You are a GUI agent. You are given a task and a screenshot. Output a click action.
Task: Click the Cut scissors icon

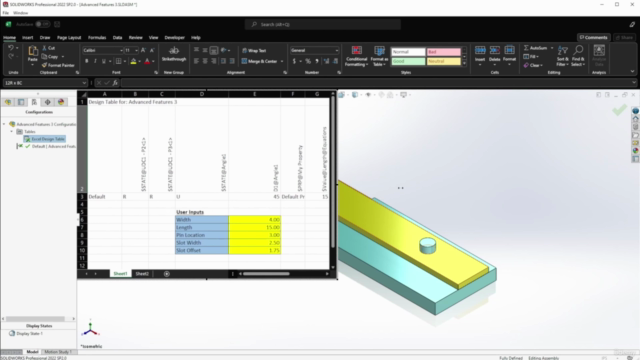point(44,48)
